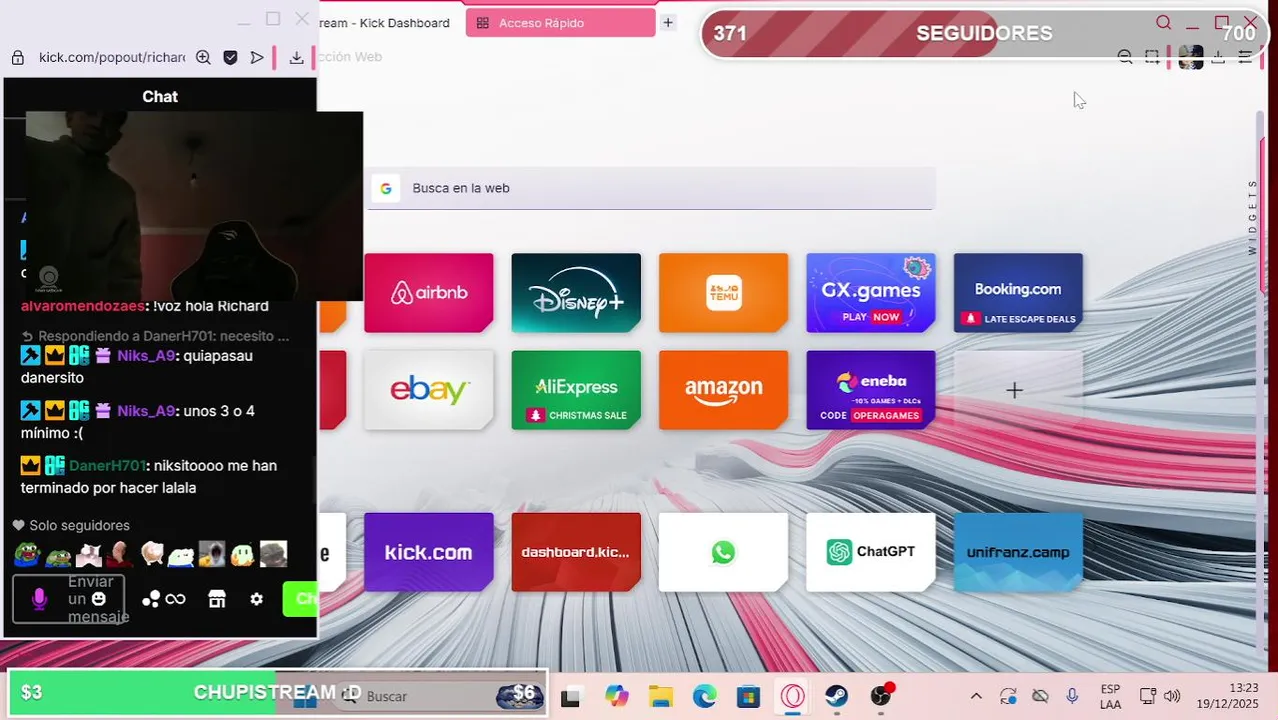Open the GX.games speed dial tile

click(871, 292)
